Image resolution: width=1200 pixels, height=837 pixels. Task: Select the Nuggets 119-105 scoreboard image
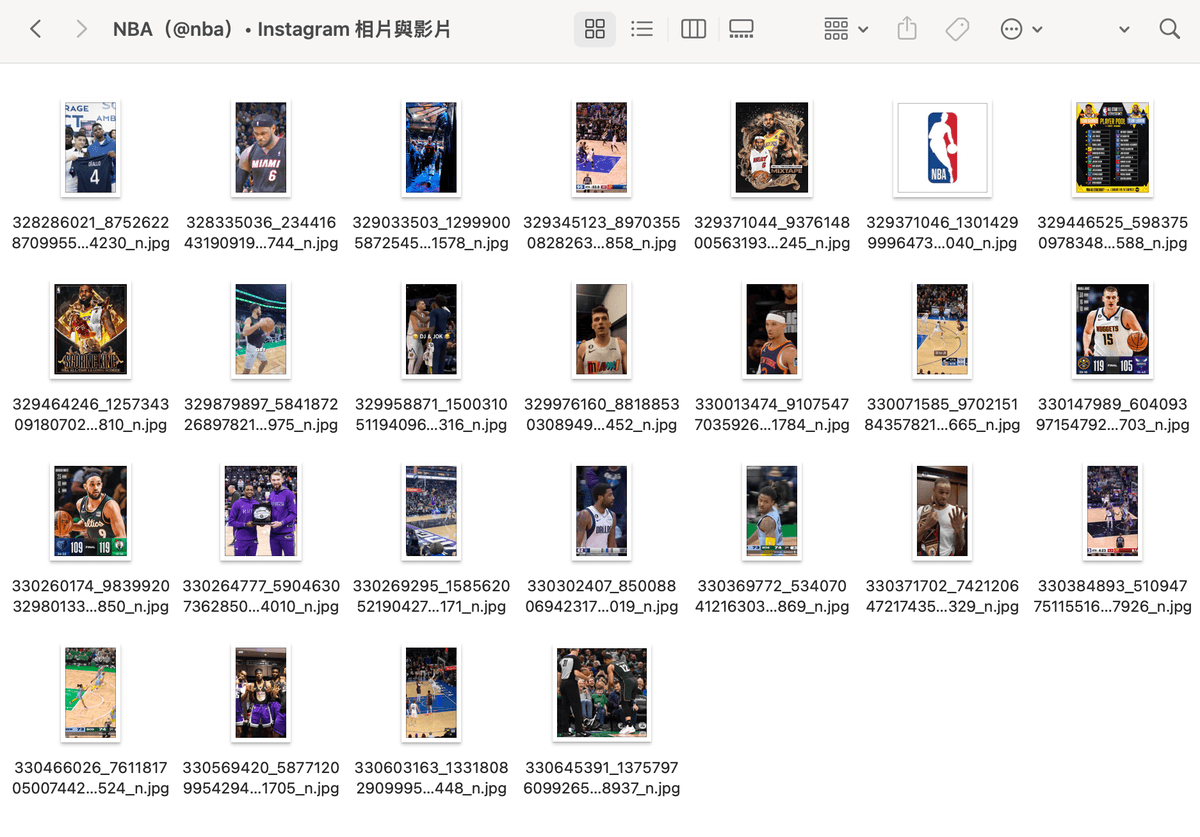1111,330
